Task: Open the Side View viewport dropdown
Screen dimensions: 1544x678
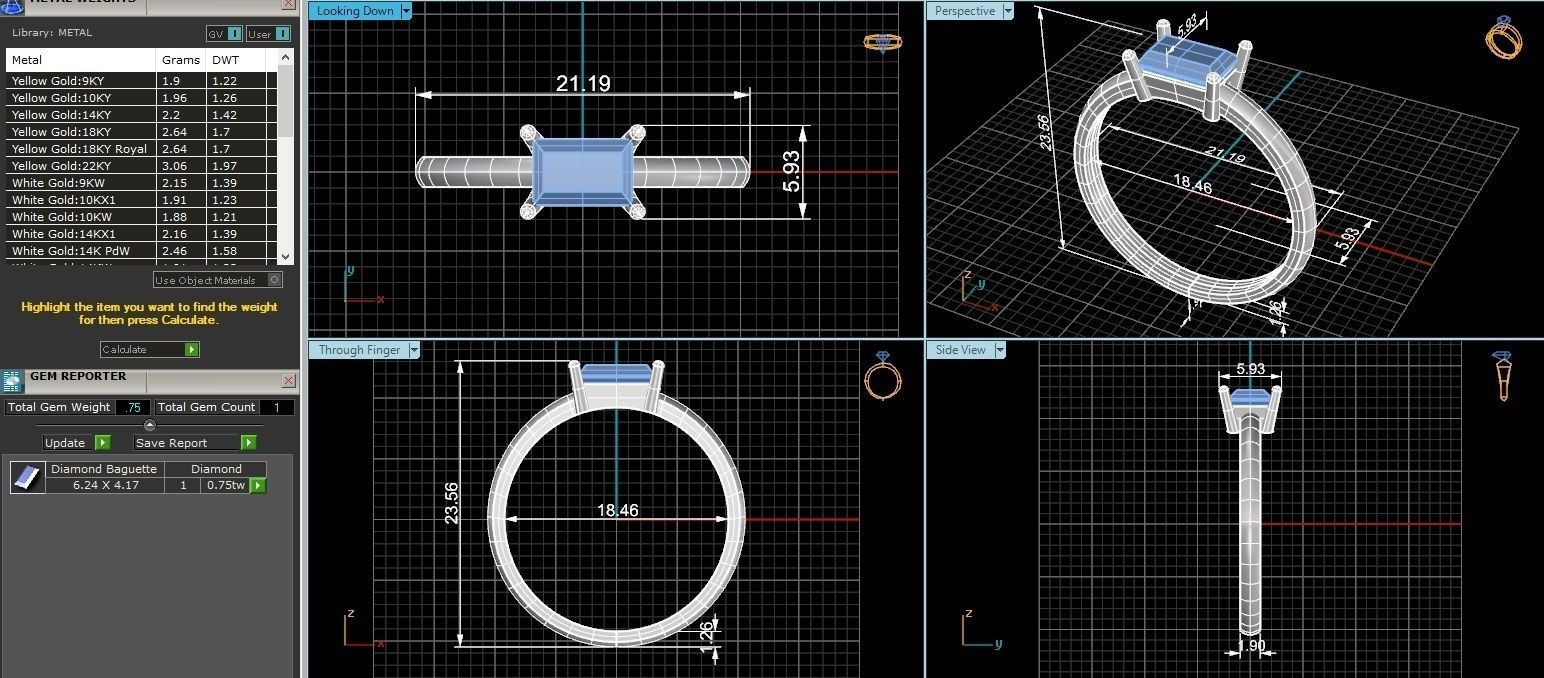Action: tap(999, 350)
